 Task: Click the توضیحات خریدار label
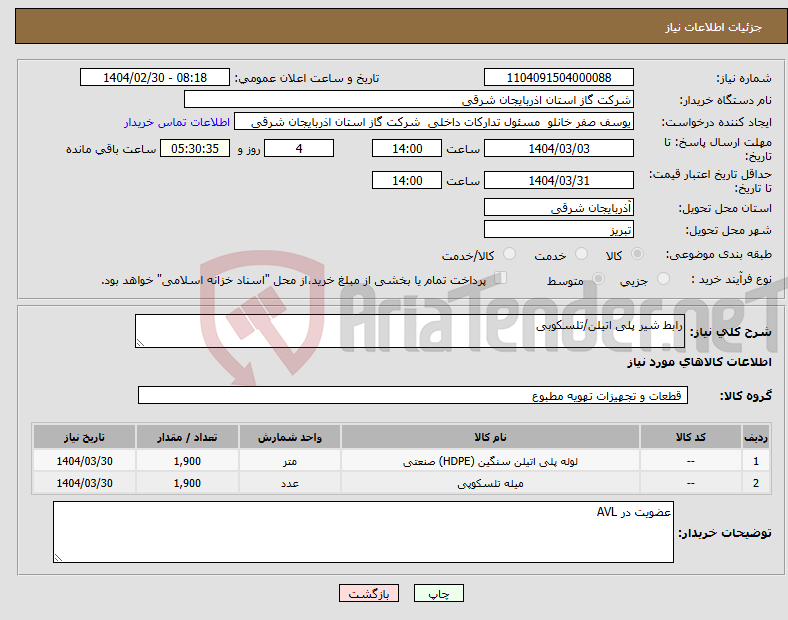point(725,533)
